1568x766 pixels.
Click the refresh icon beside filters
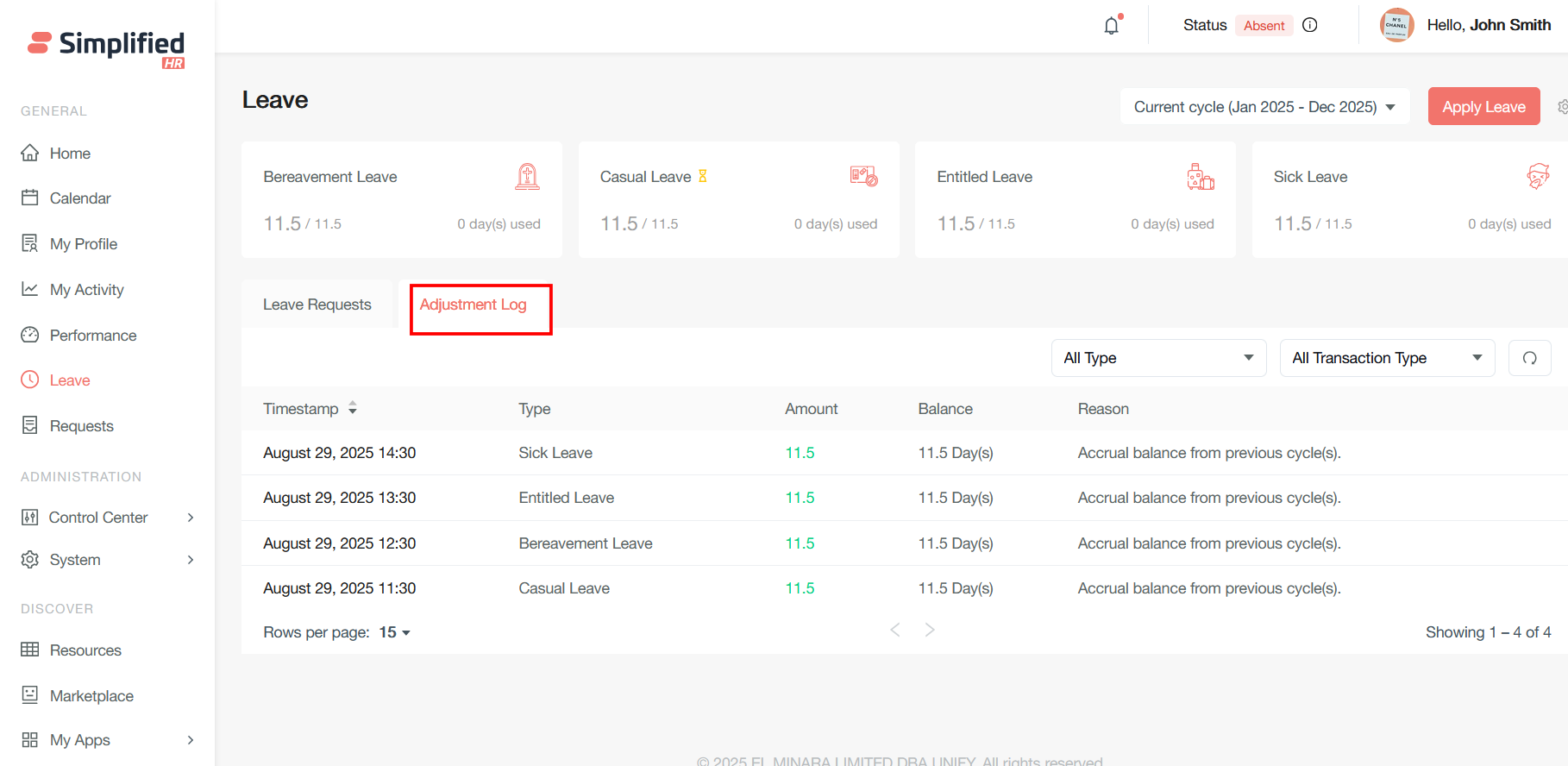tap(1529, 358)
